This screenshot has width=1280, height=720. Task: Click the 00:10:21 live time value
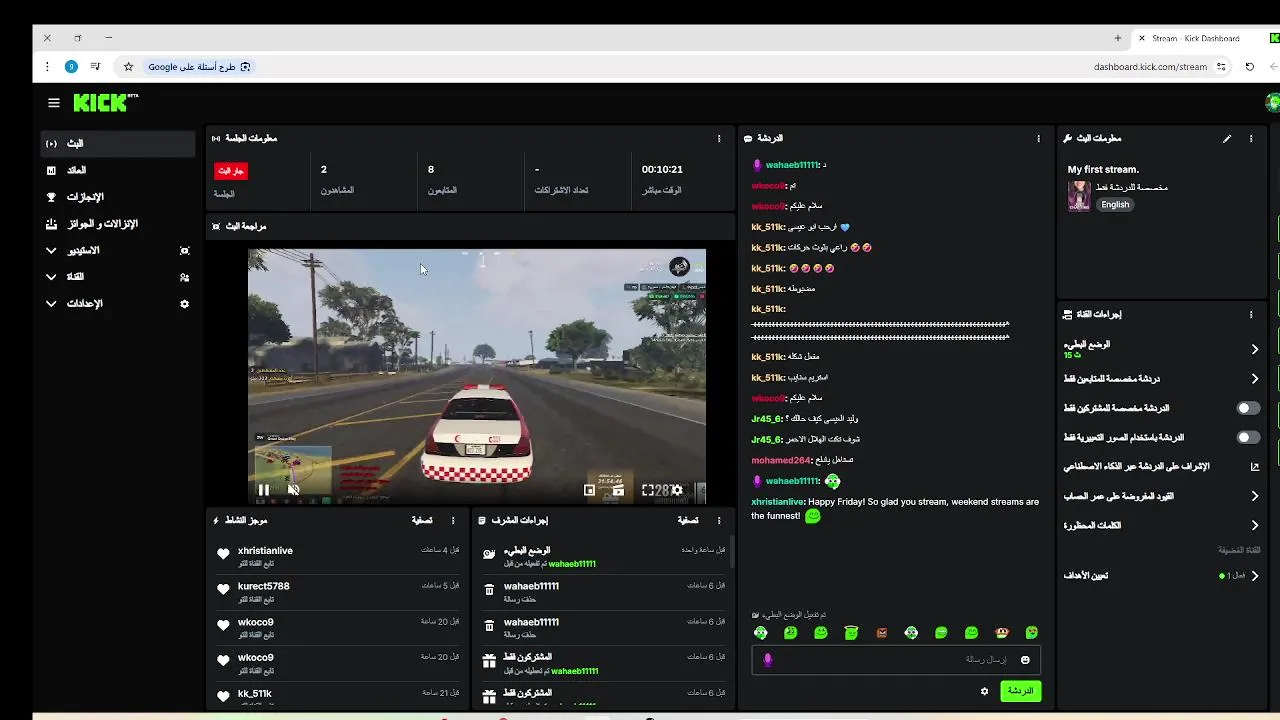point(662,170)
